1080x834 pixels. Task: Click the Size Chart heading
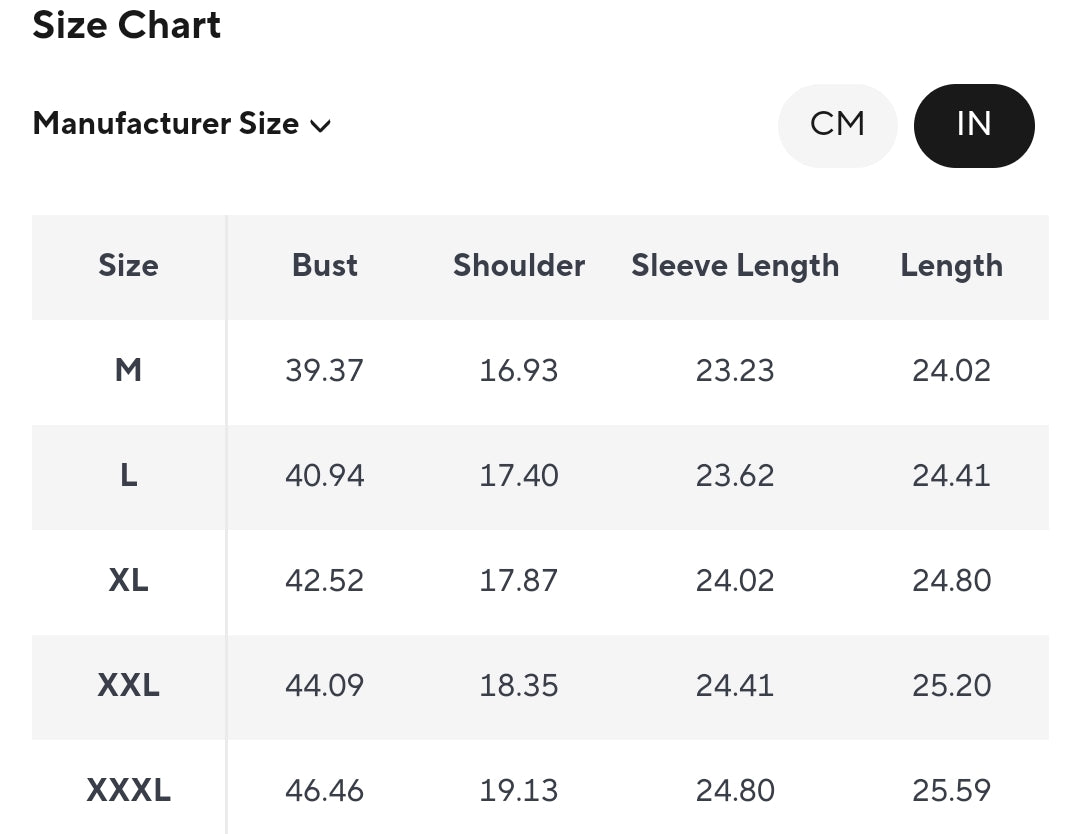(127, 25)
